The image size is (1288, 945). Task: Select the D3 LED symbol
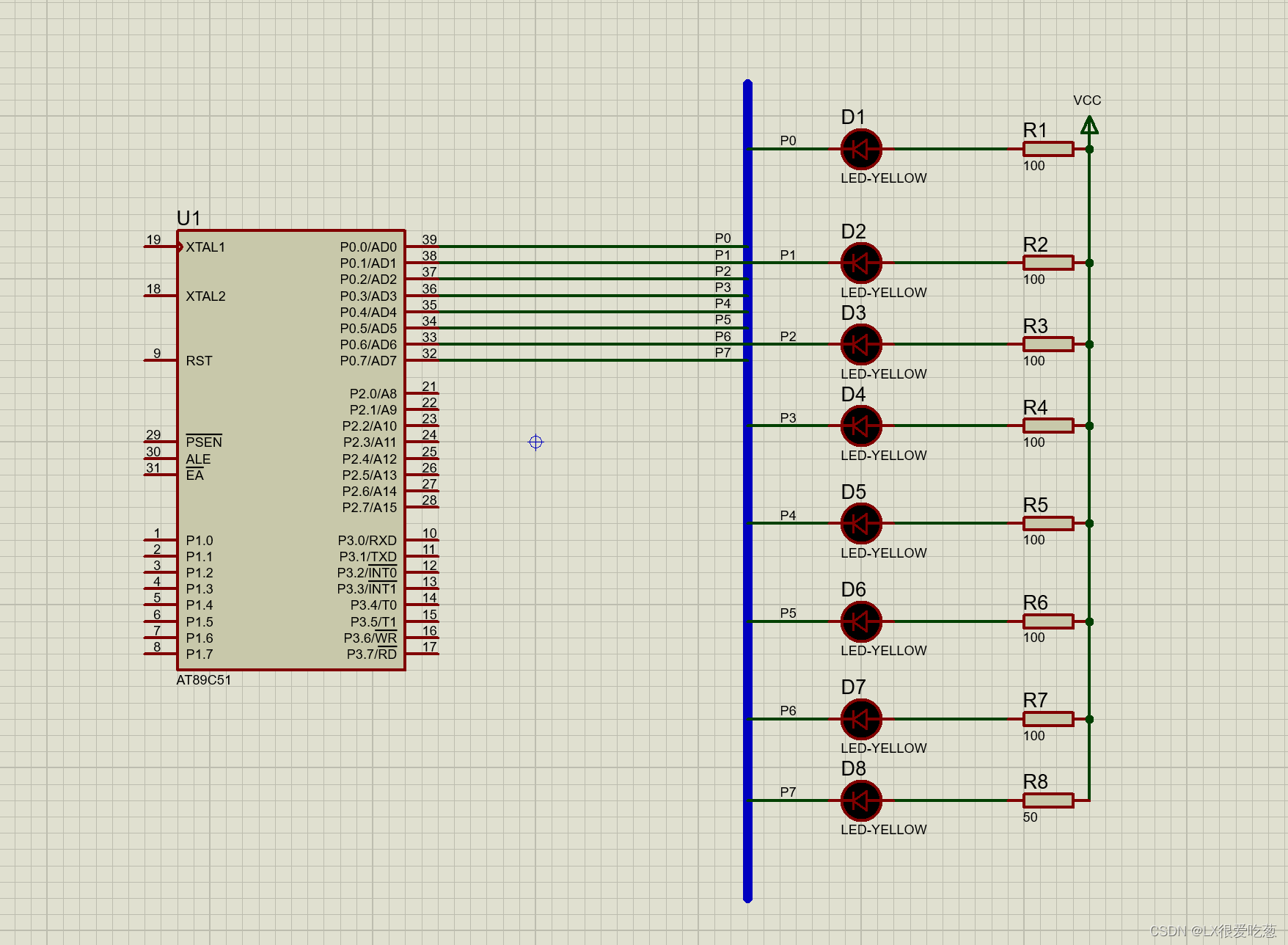tap(861, 344)
